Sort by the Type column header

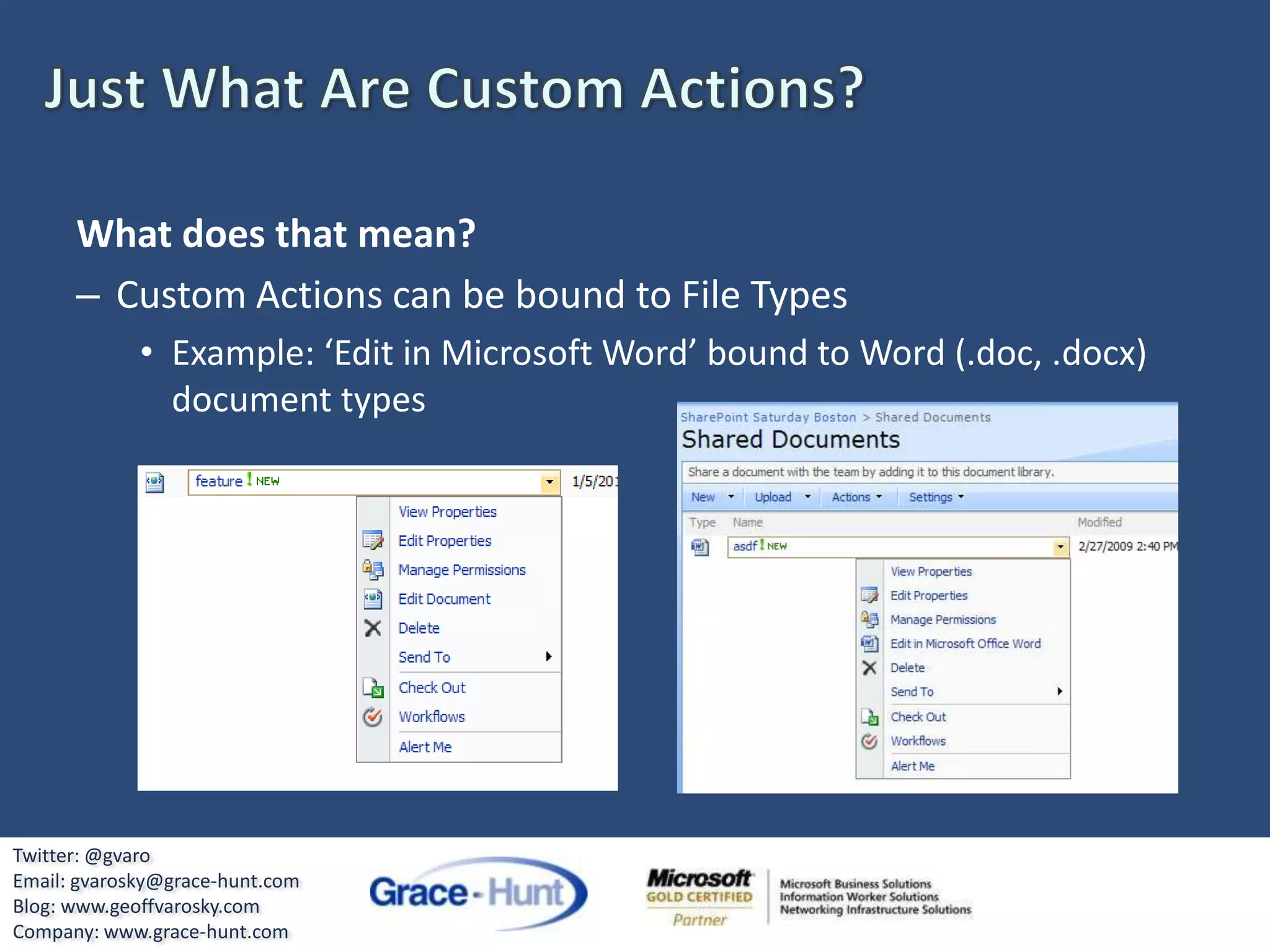click(702, 522)
